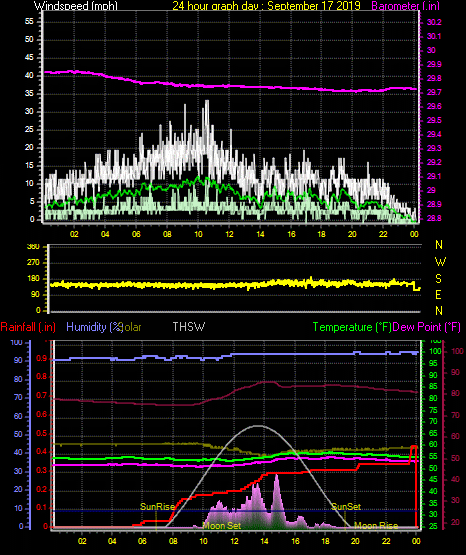
Task: Click the 12 hour tick under wind chart
Action: (229, 234)
